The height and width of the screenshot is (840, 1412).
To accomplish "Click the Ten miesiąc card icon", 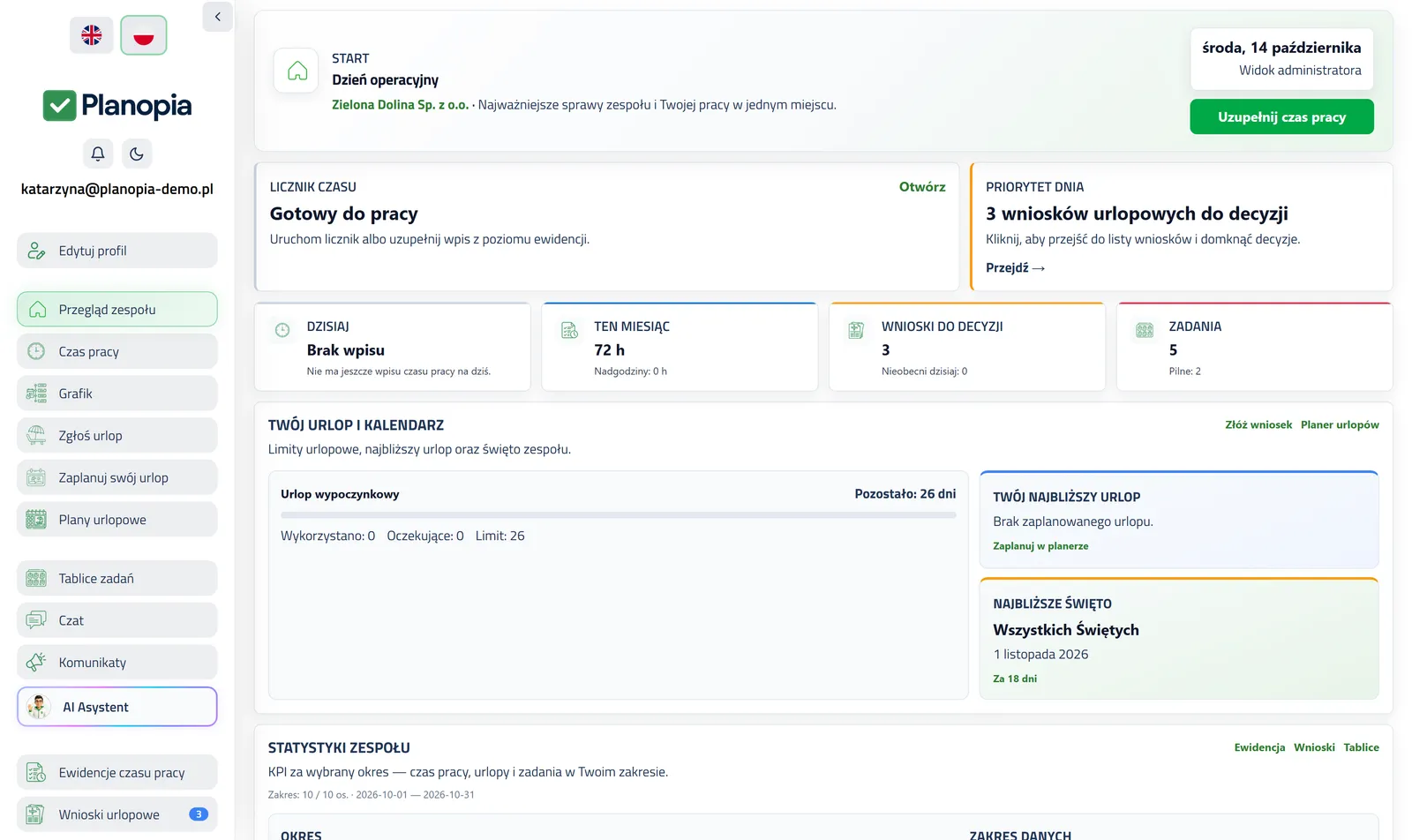I will 570,331.
